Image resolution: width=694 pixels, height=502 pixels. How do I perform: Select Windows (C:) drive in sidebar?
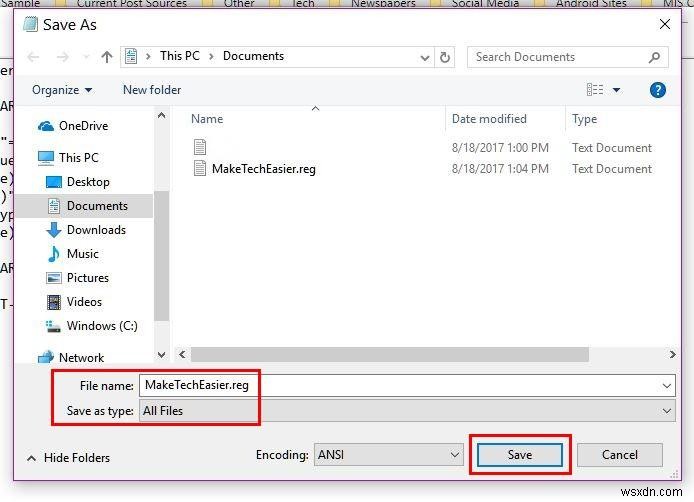tap(102, 326)
